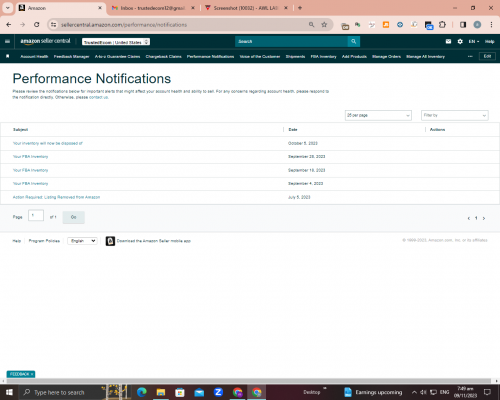Open A-to-z Guarantee Claims
Viewport: 500px width, 400px height.
point(117,57)
